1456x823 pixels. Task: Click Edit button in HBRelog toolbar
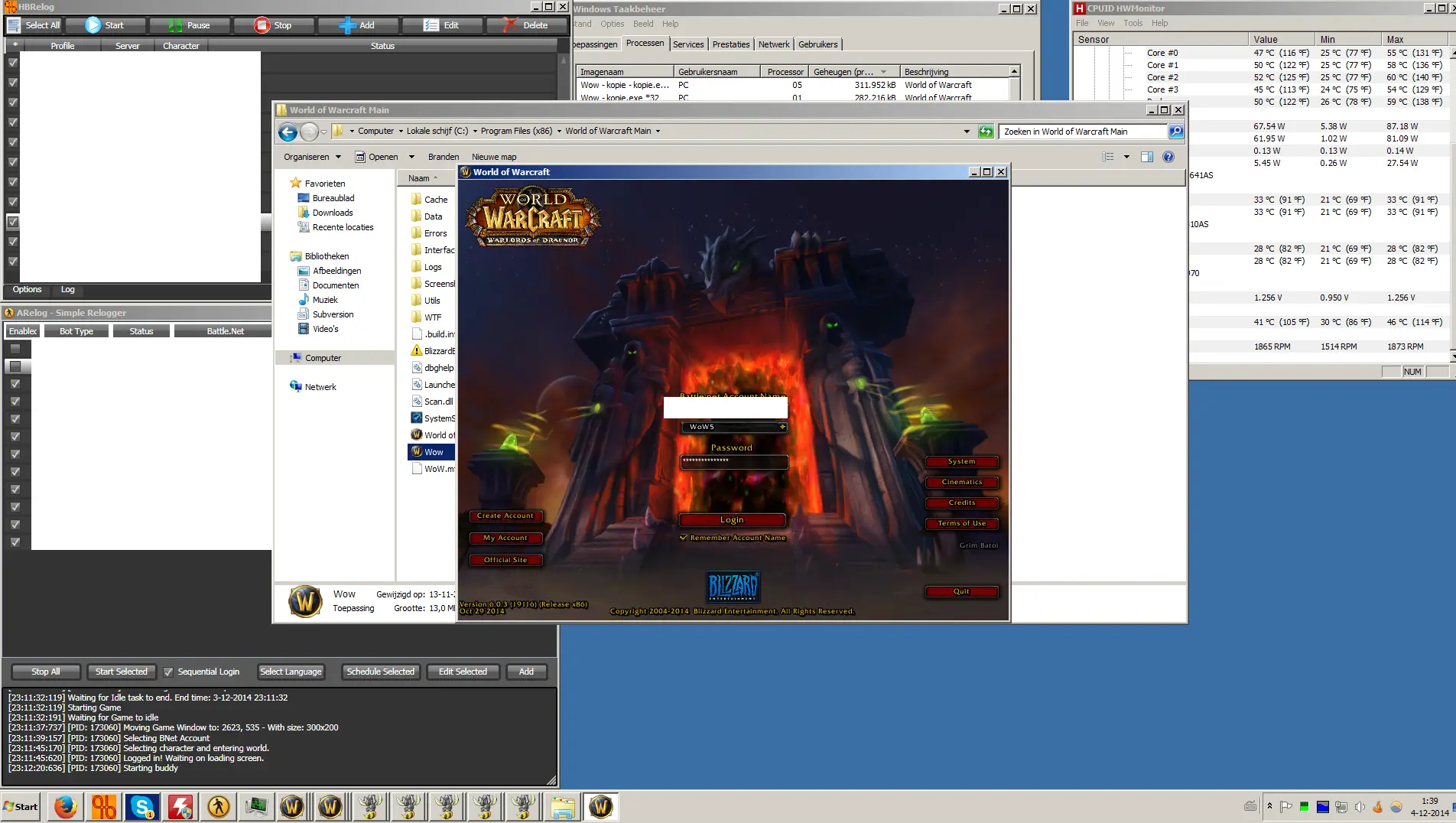point(441,25)
